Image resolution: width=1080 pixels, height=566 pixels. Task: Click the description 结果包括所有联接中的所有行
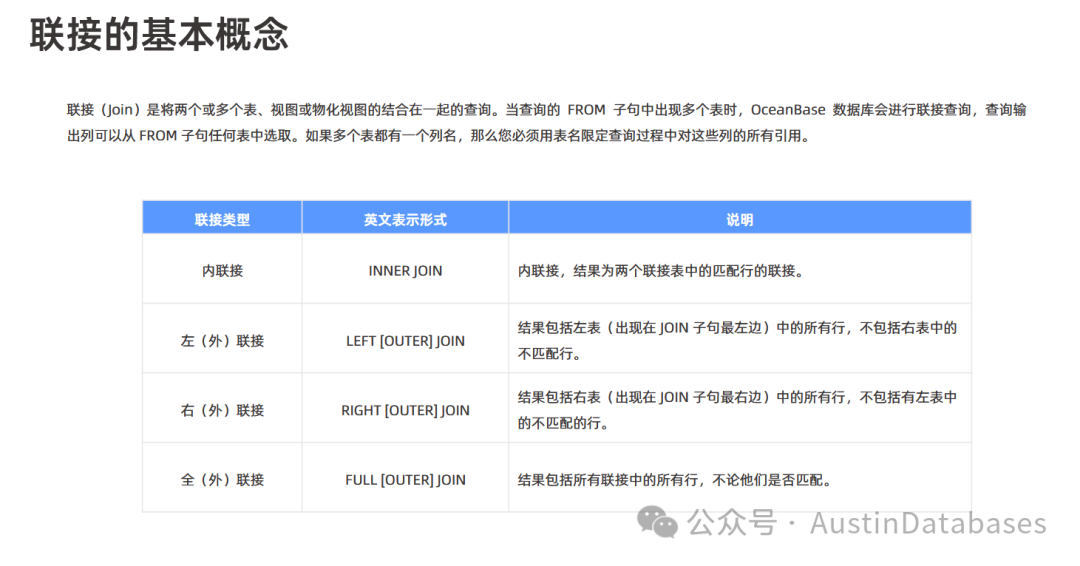click(x=676, y=480)
